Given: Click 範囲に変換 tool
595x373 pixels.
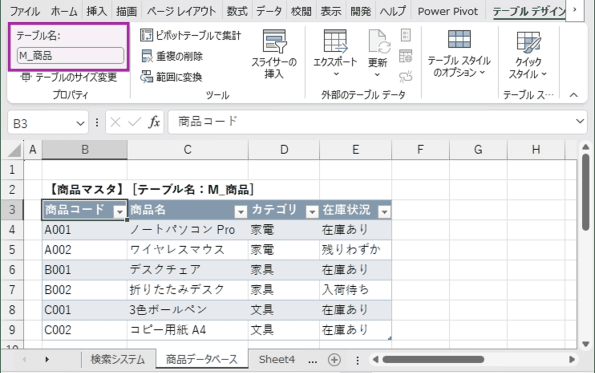Looking at the screenshot, I should (171, 77).
